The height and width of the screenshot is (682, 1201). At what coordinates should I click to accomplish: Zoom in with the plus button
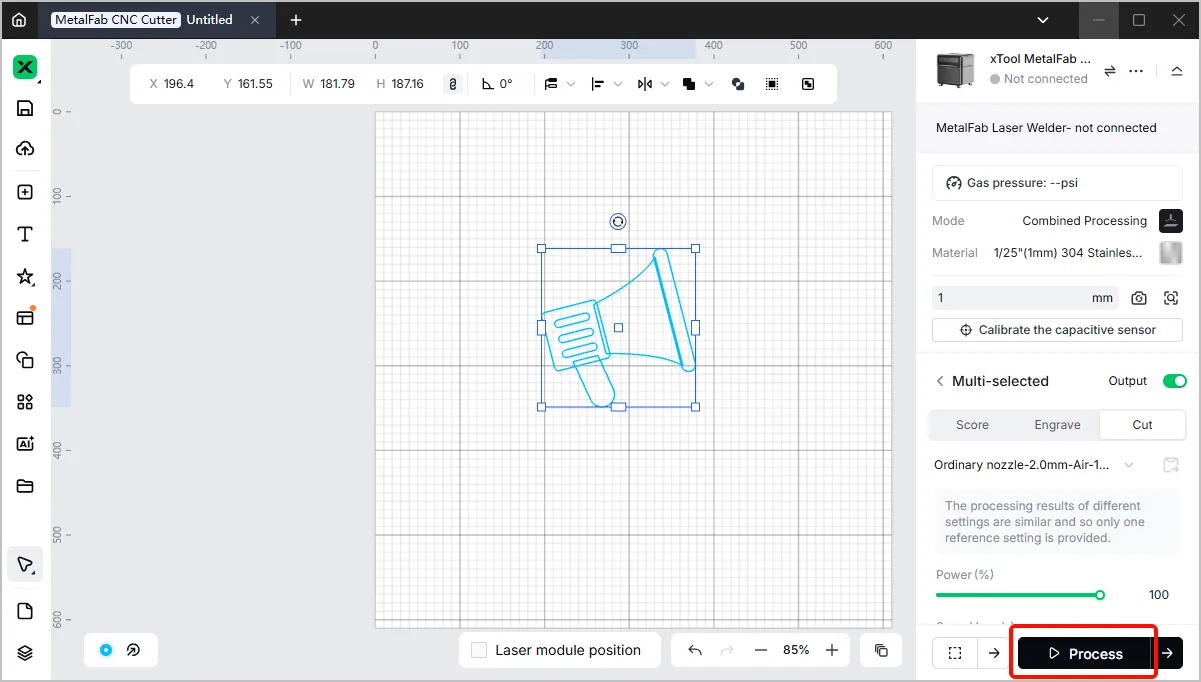[x=832, y=650]
